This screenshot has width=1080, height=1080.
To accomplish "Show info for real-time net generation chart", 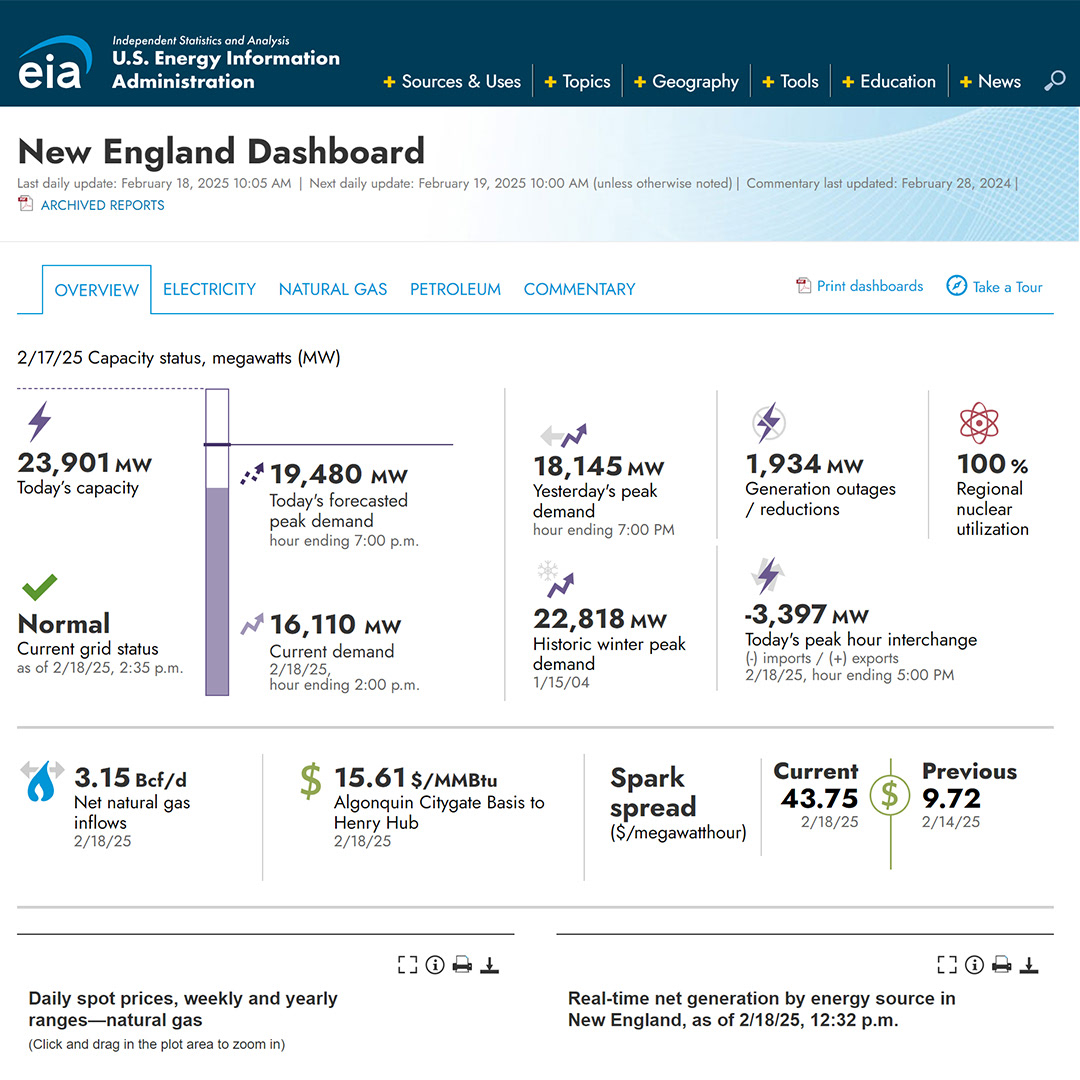I will pyautogui.click(x=974, y=965).
